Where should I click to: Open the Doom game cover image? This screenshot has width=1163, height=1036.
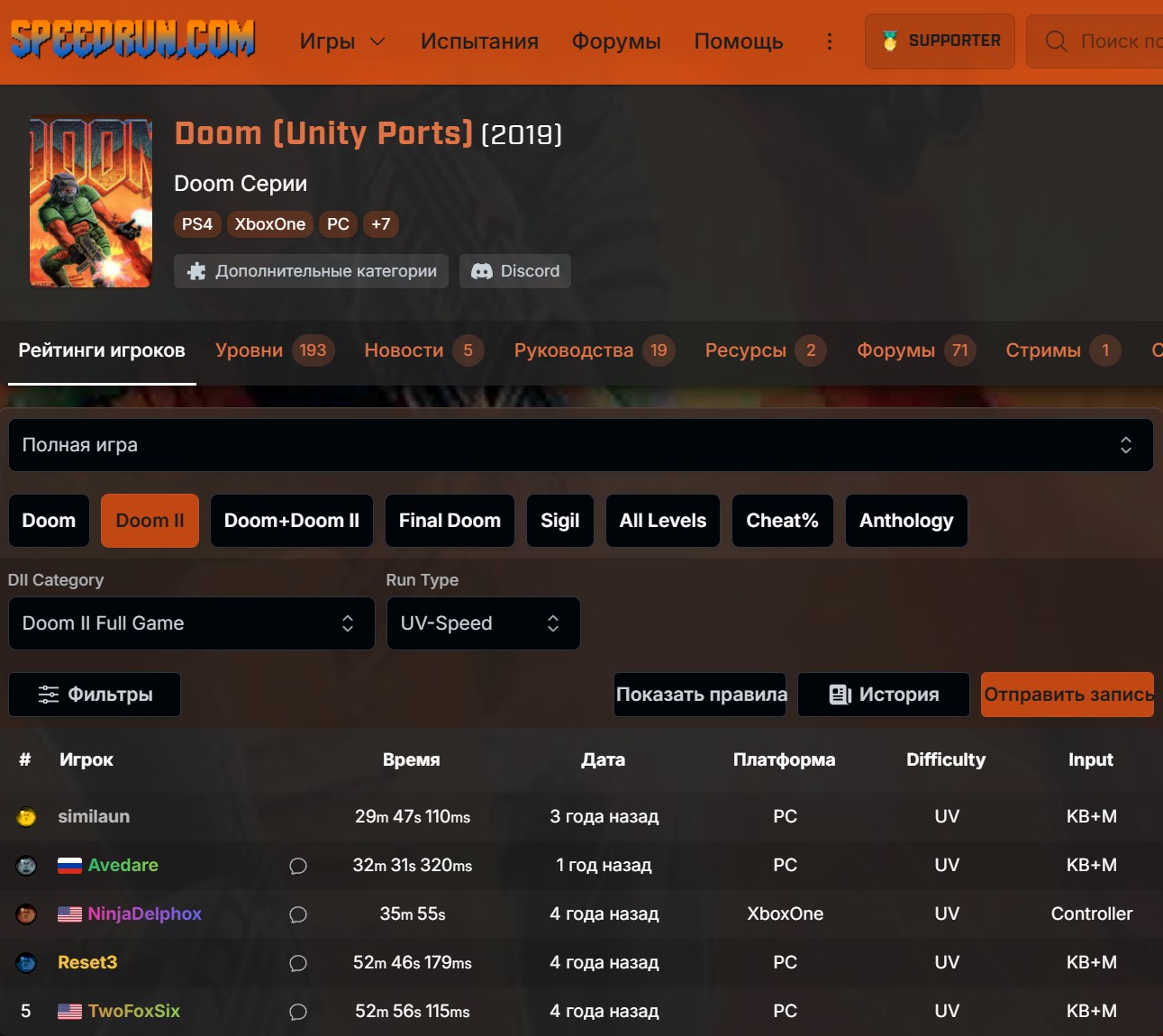coord(91,202)
